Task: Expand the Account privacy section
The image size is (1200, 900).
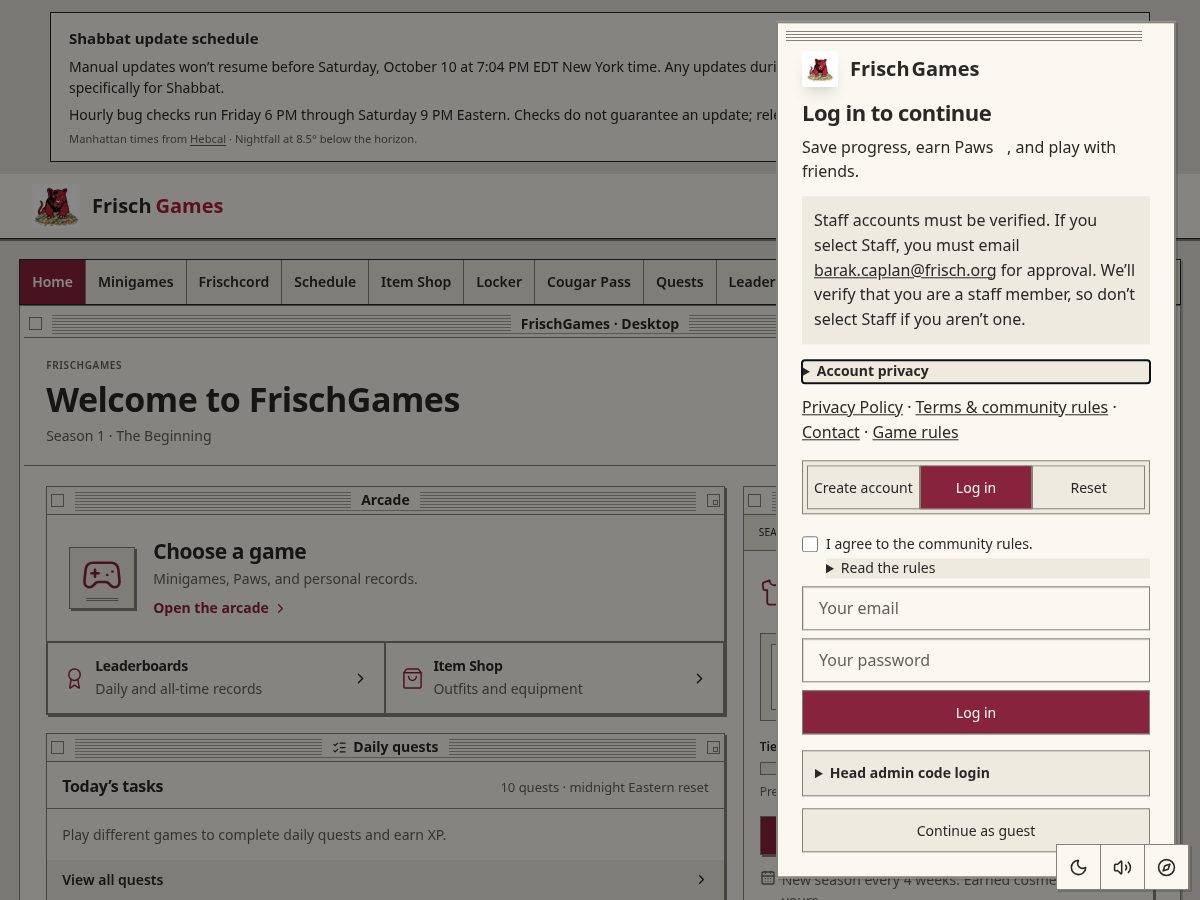Action: pos(976,371)
